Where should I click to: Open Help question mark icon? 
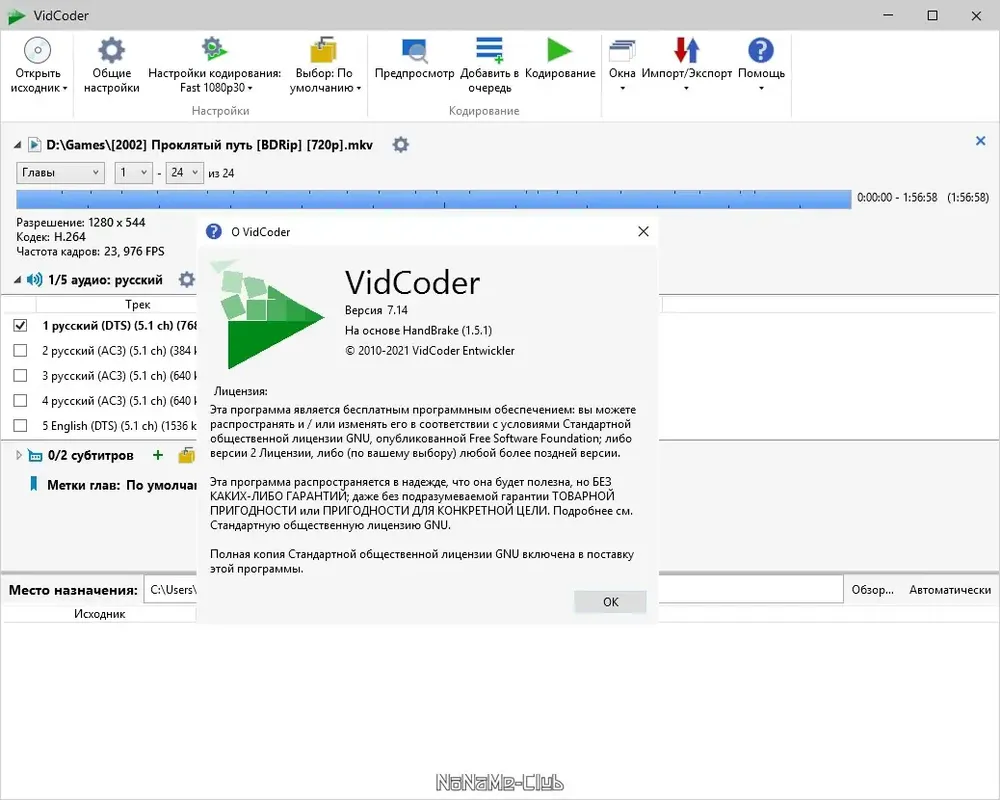(x=760, y=50)
